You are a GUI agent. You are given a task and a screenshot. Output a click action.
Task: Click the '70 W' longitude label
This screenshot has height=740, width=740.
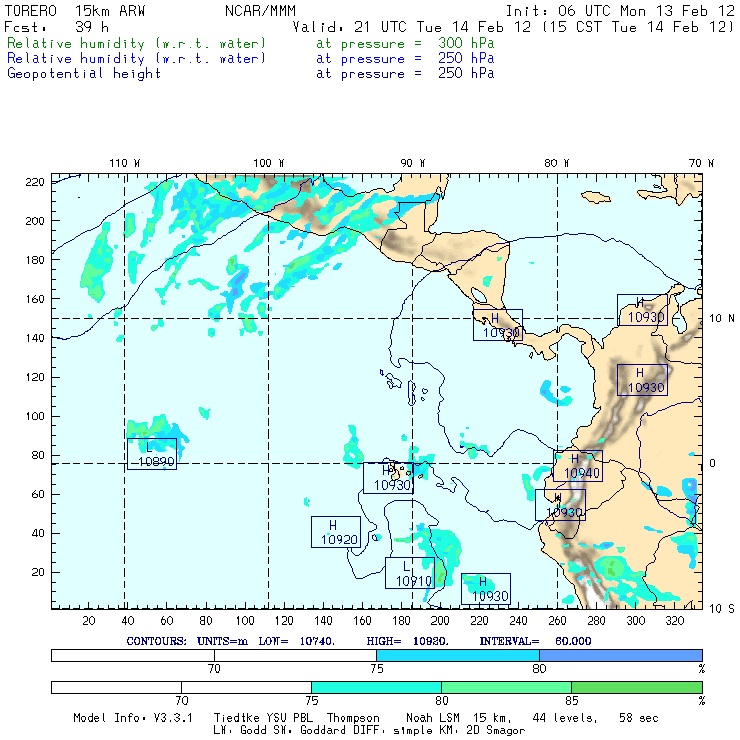tap(701, 163)
